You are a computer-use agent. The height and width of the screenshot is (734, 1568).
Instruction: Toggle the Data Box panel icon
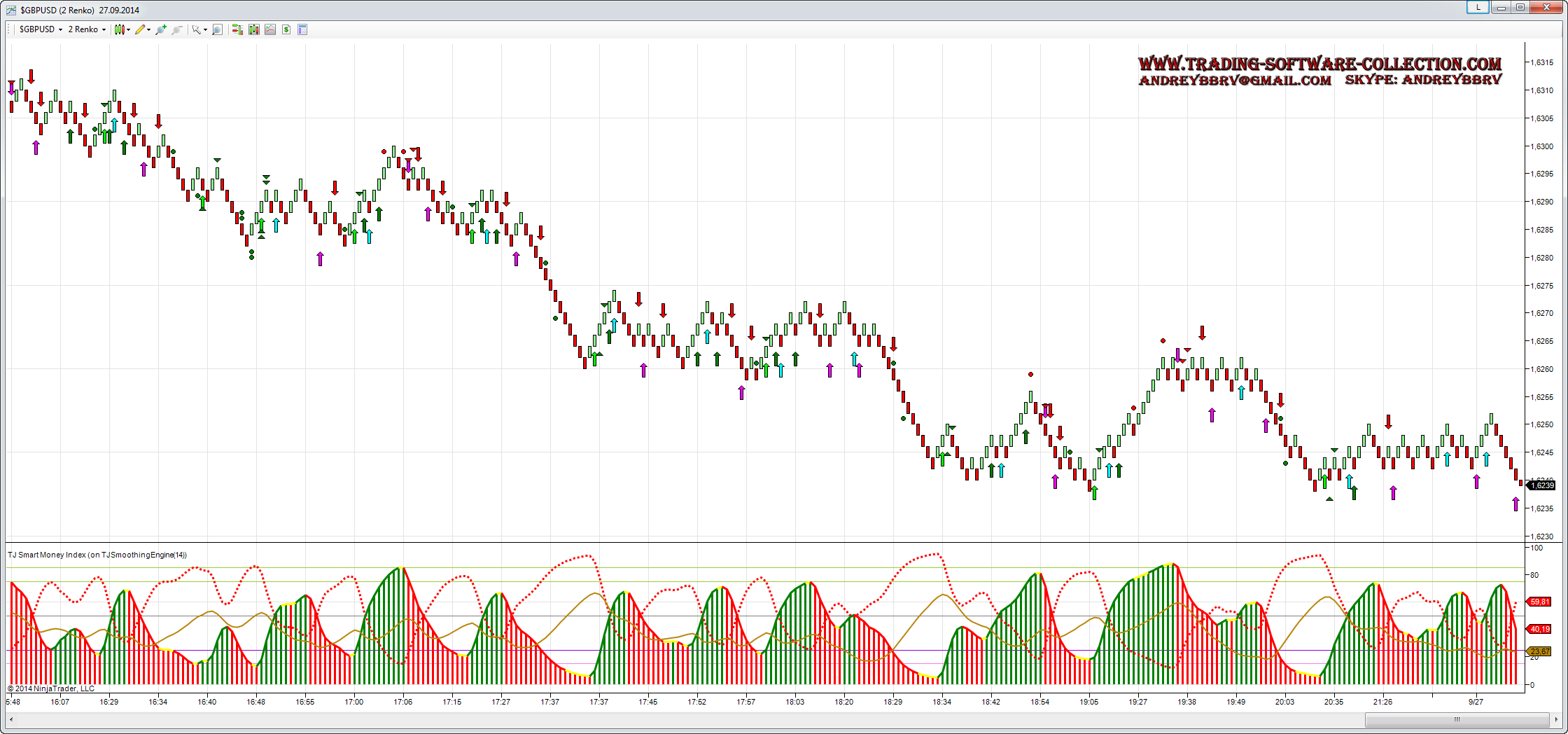pos(302,29)
